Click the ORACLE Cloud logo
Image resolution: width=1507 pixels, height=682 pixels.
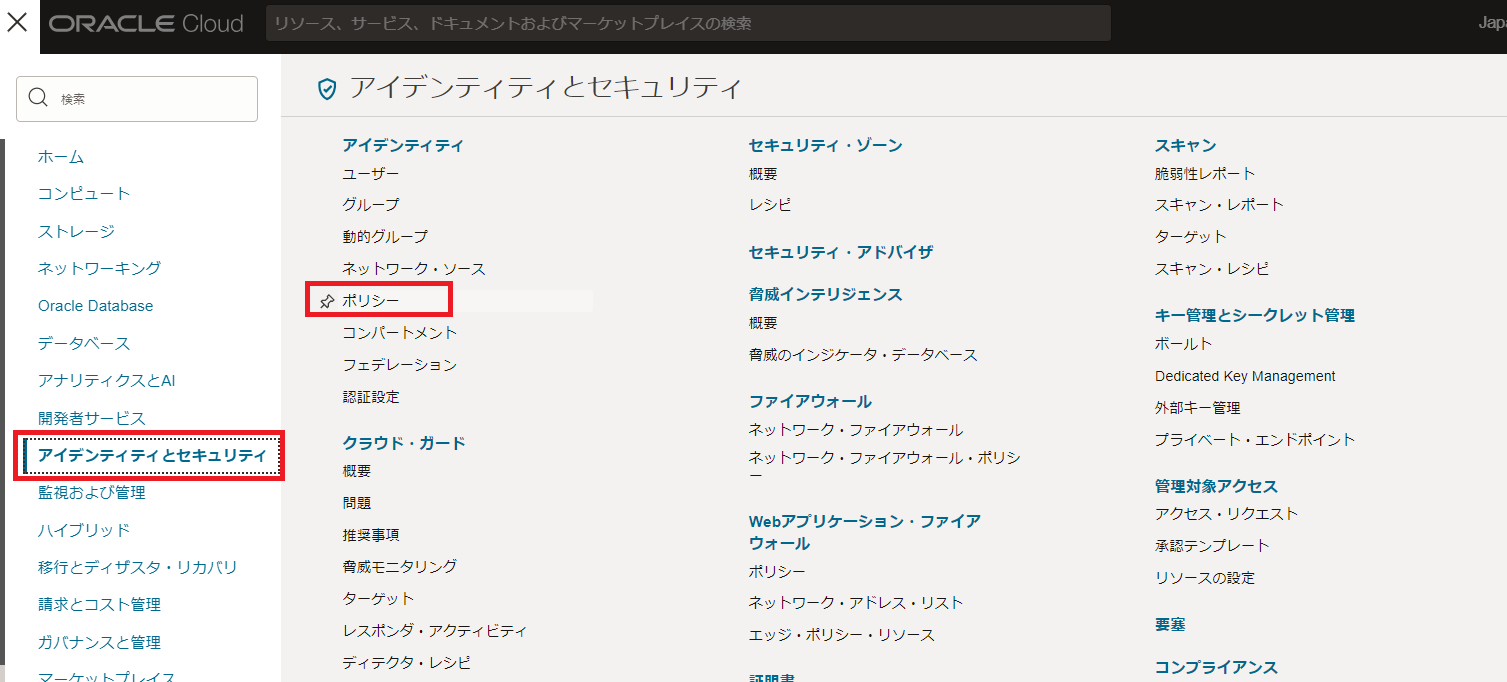pyautogui.click(x=146, y=24)
